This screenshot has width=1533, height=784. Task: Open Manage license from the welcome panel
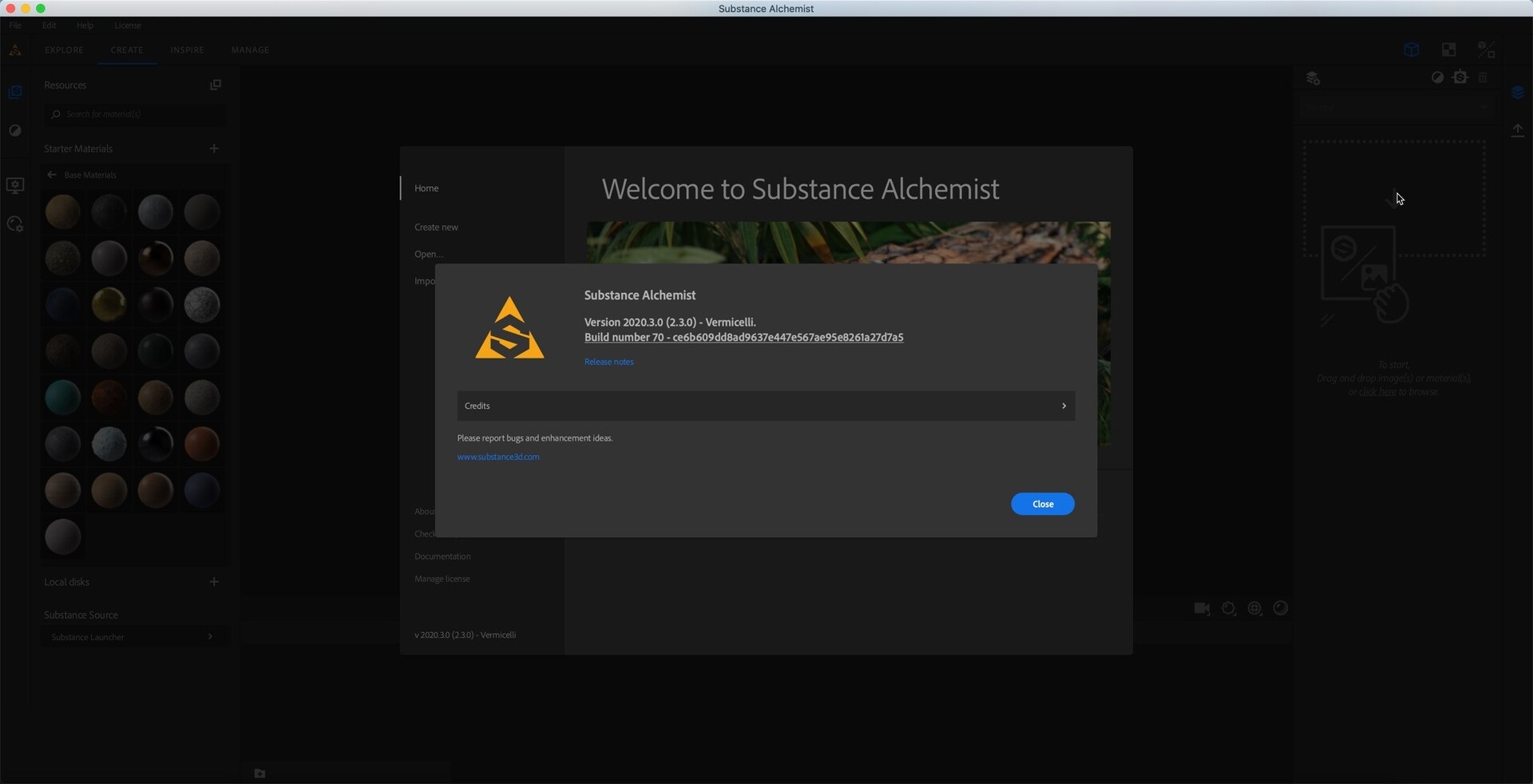click(x=442, y=579)
